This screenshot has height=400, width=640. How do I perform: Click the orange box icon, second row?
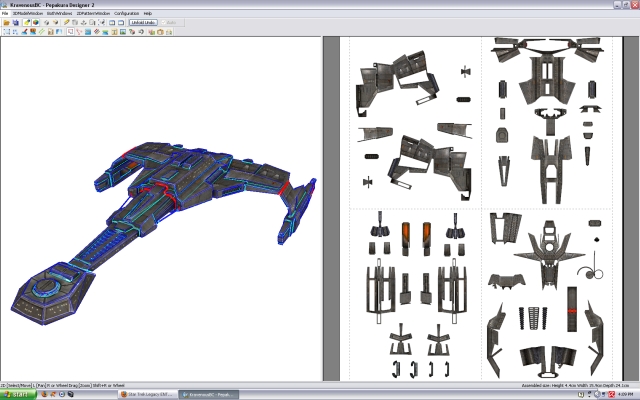160,31
